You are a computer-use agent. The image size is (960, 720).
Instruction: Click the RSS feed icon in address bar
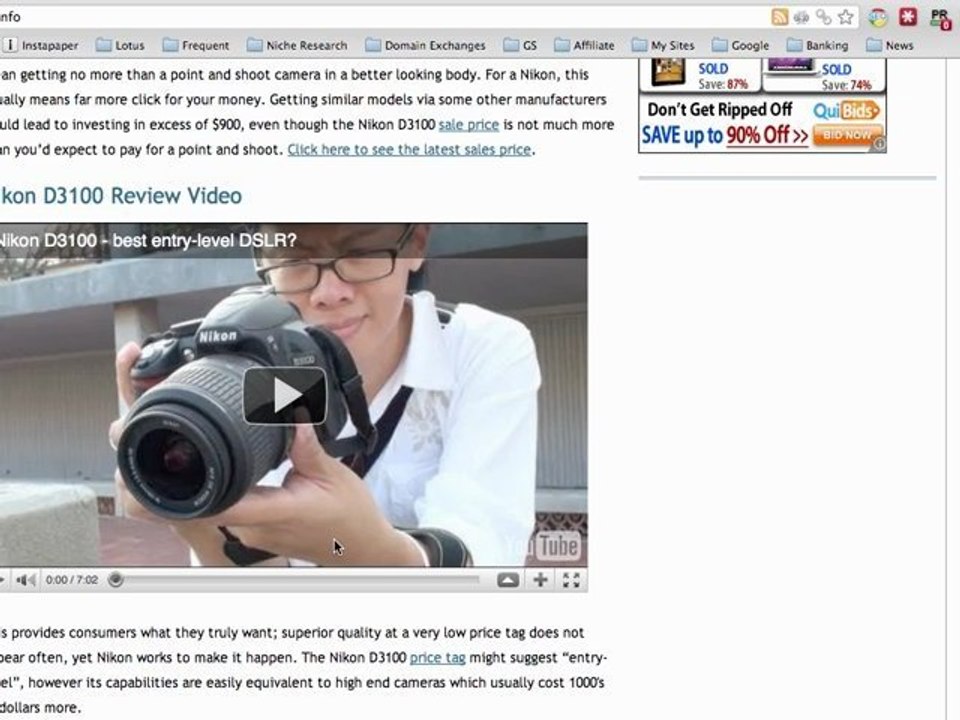[x=779, y=17]
